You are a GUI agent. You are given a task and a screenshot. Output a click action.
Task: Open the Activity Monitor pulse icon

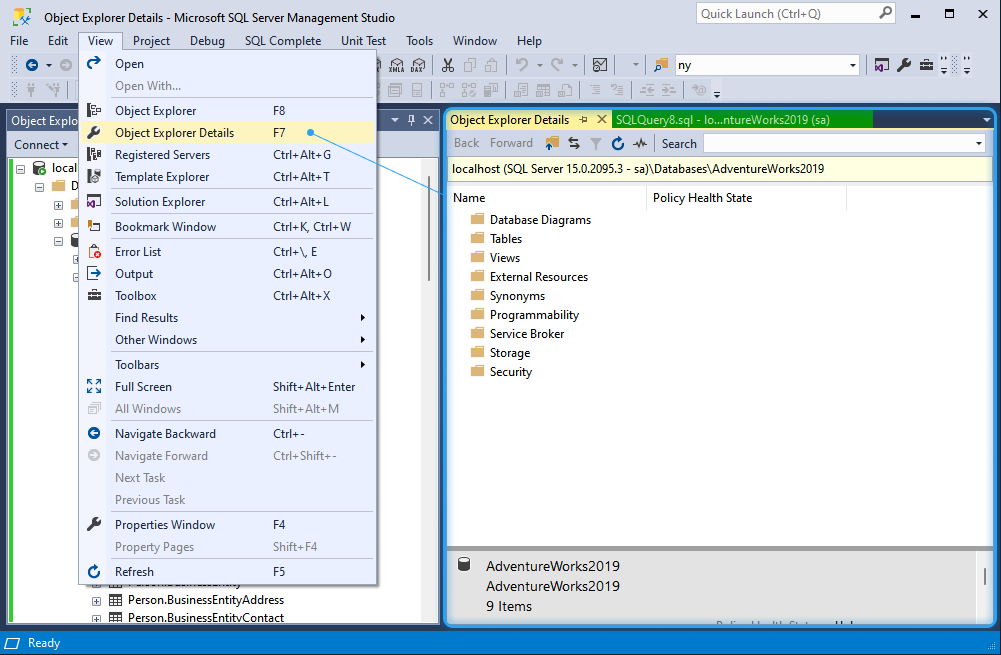[640, 144]
